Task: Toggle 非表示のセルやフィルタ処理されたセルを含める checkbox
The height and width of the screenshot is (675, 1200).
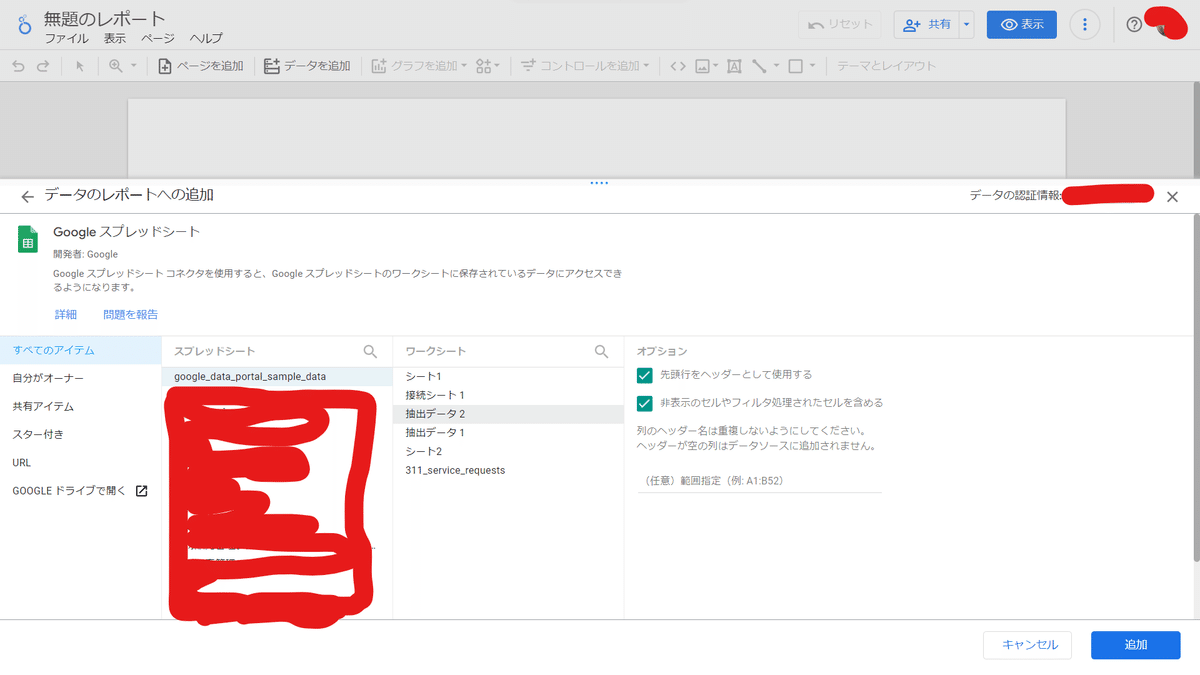Action: pos(645,403)
